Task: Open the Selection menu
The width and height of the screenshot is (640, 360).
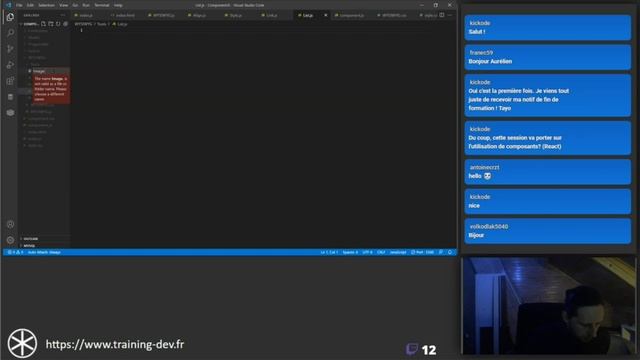Action: [x=46, y=5]
